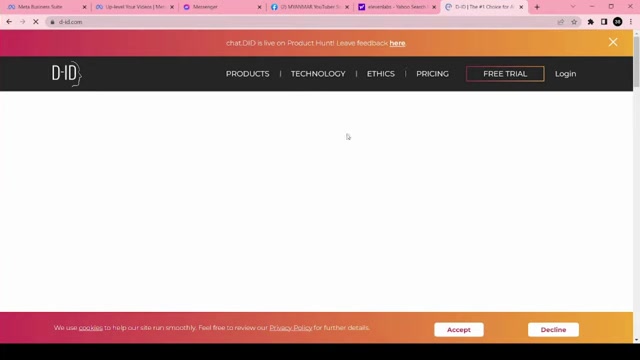The width and height of the screenshot is (640, 360).
Task: Open the Chrome profile avatar
Action: tap(618, 22)
